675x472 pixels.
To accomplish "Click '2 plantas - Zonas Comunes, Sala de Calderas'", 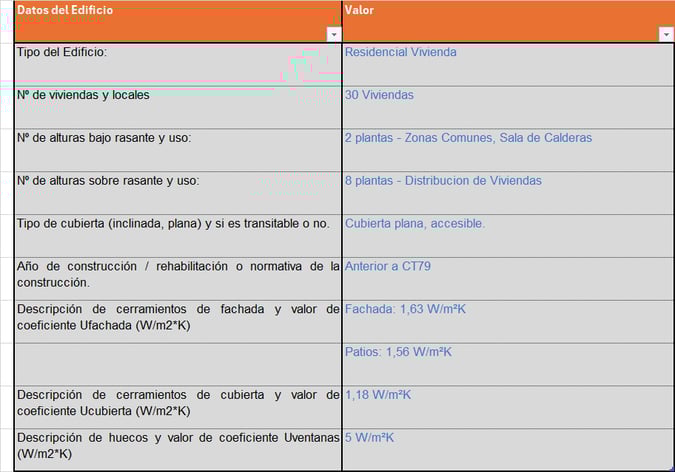I will tap(508, 150).
